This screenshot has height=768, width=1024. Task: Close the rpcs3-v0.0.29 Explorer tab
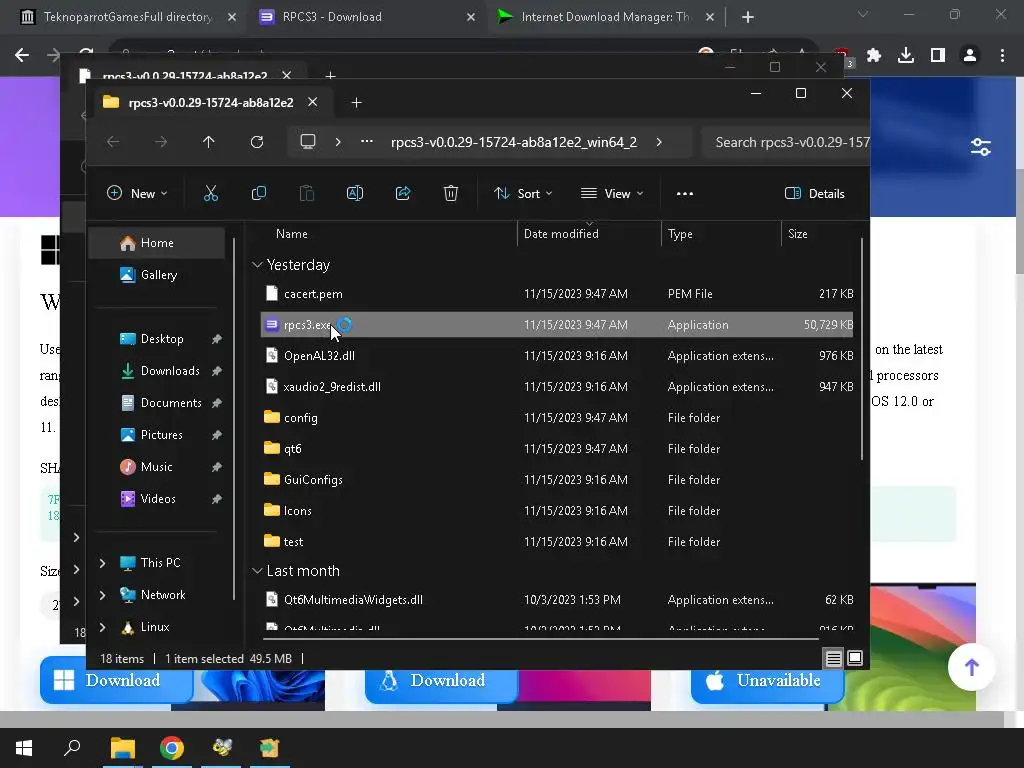click(313, 102)
